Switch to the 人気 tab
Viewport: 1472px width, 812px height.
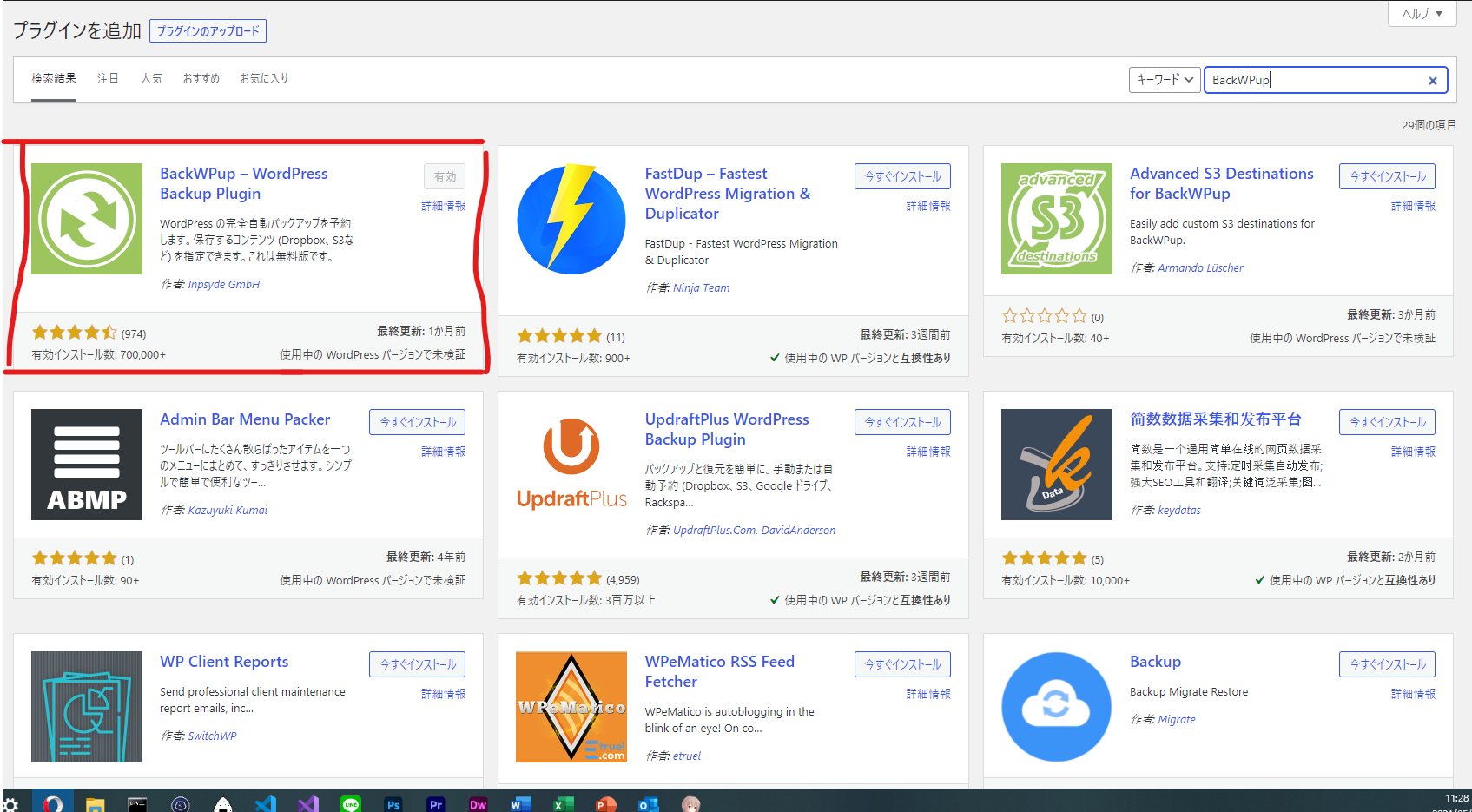151,78
